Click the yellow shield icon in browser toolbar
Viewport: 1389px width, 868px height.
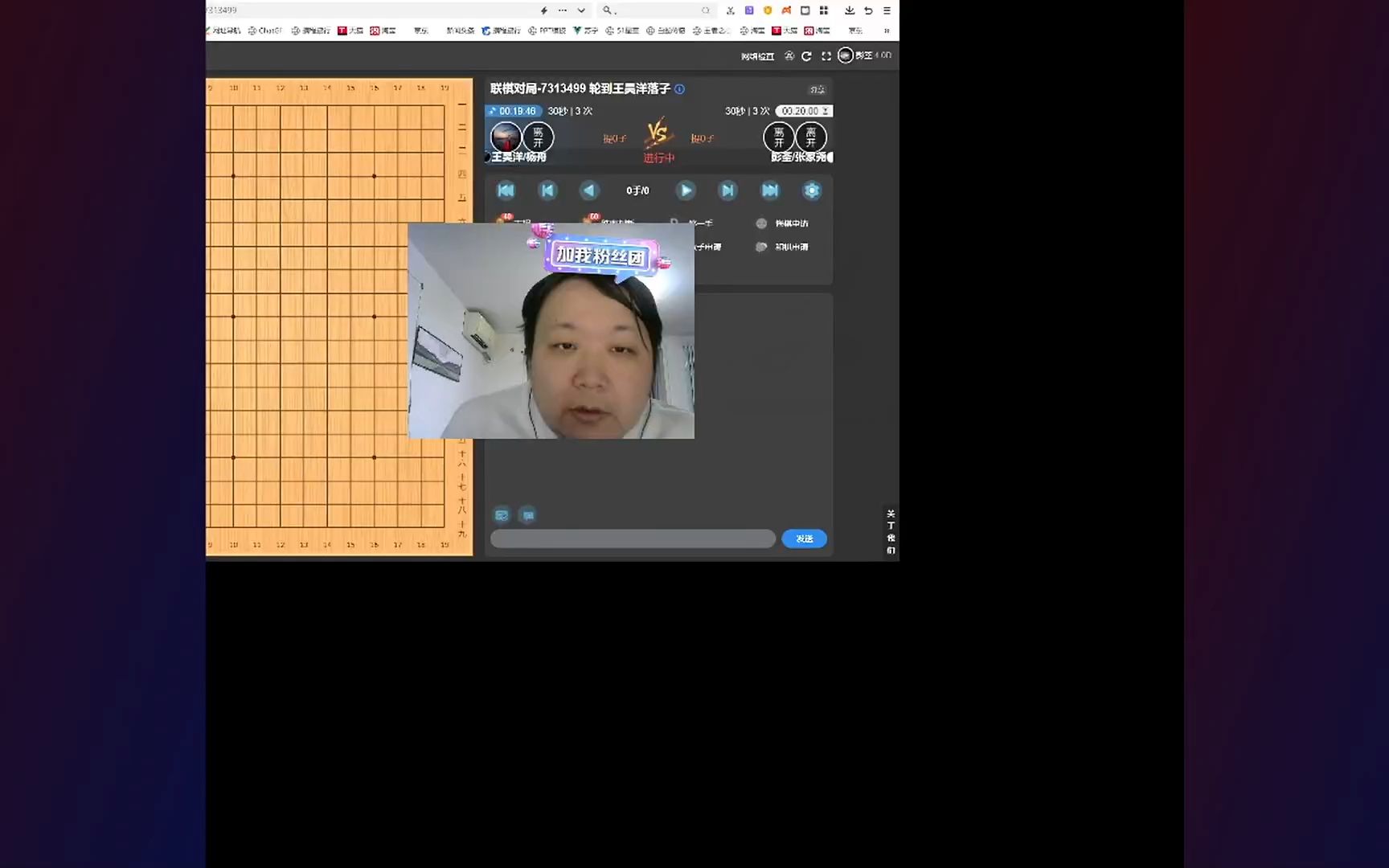[768, 10]
